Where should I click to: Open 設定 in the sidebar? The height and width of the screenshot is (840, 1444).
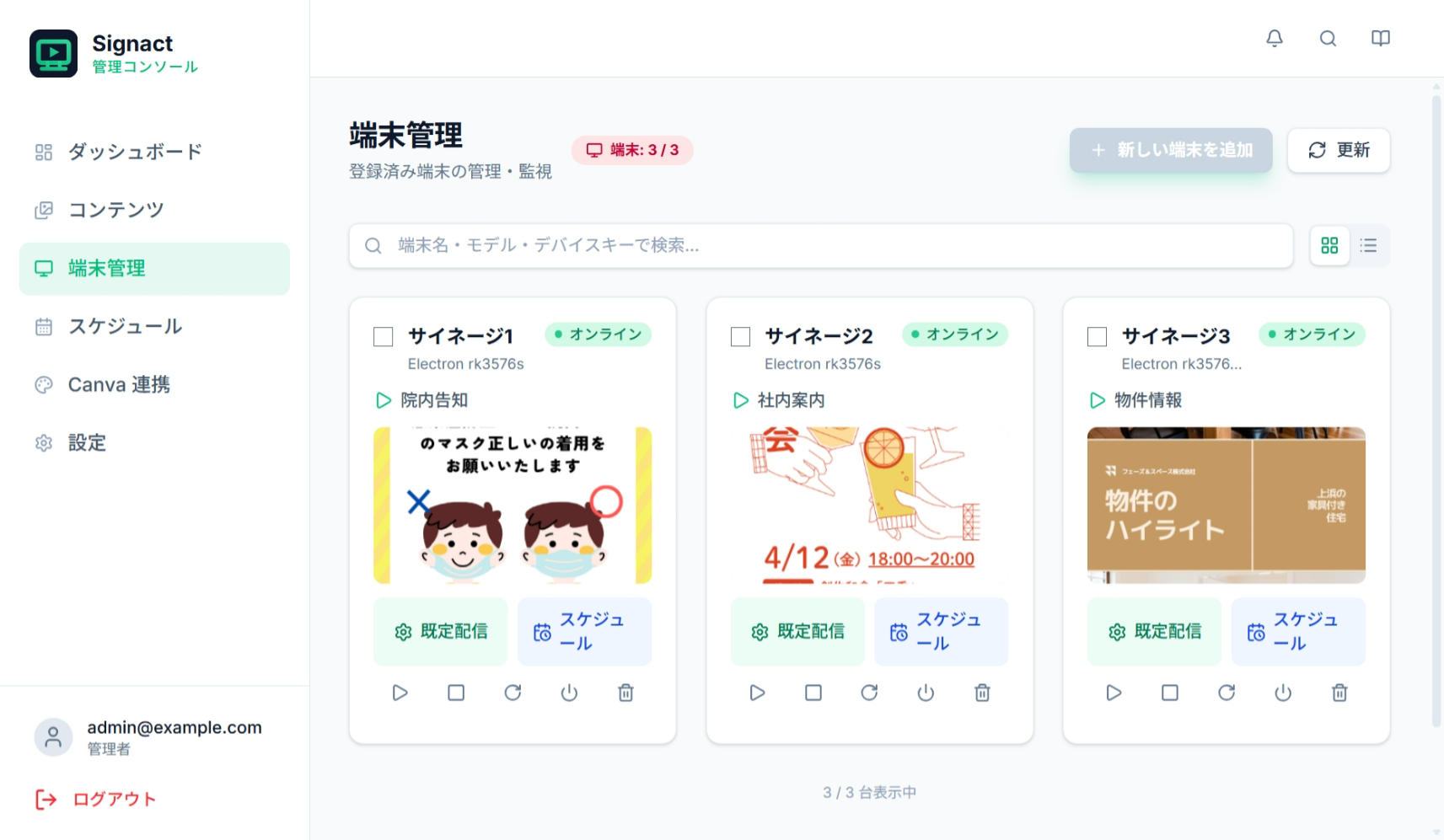coord(154,443)
